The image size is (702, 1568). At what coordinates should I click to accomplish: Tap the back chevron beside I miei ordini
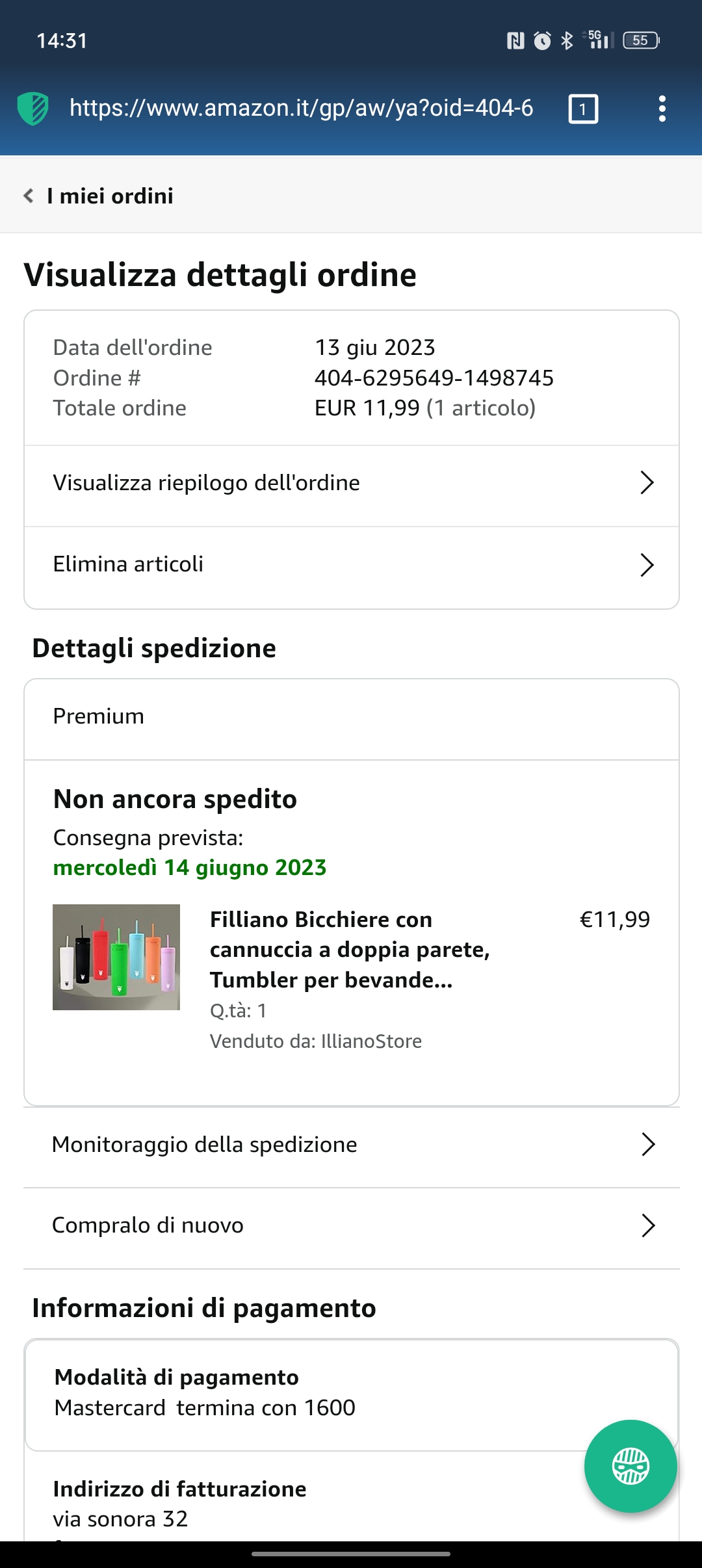pyautogui.click(x=29, y=196)
